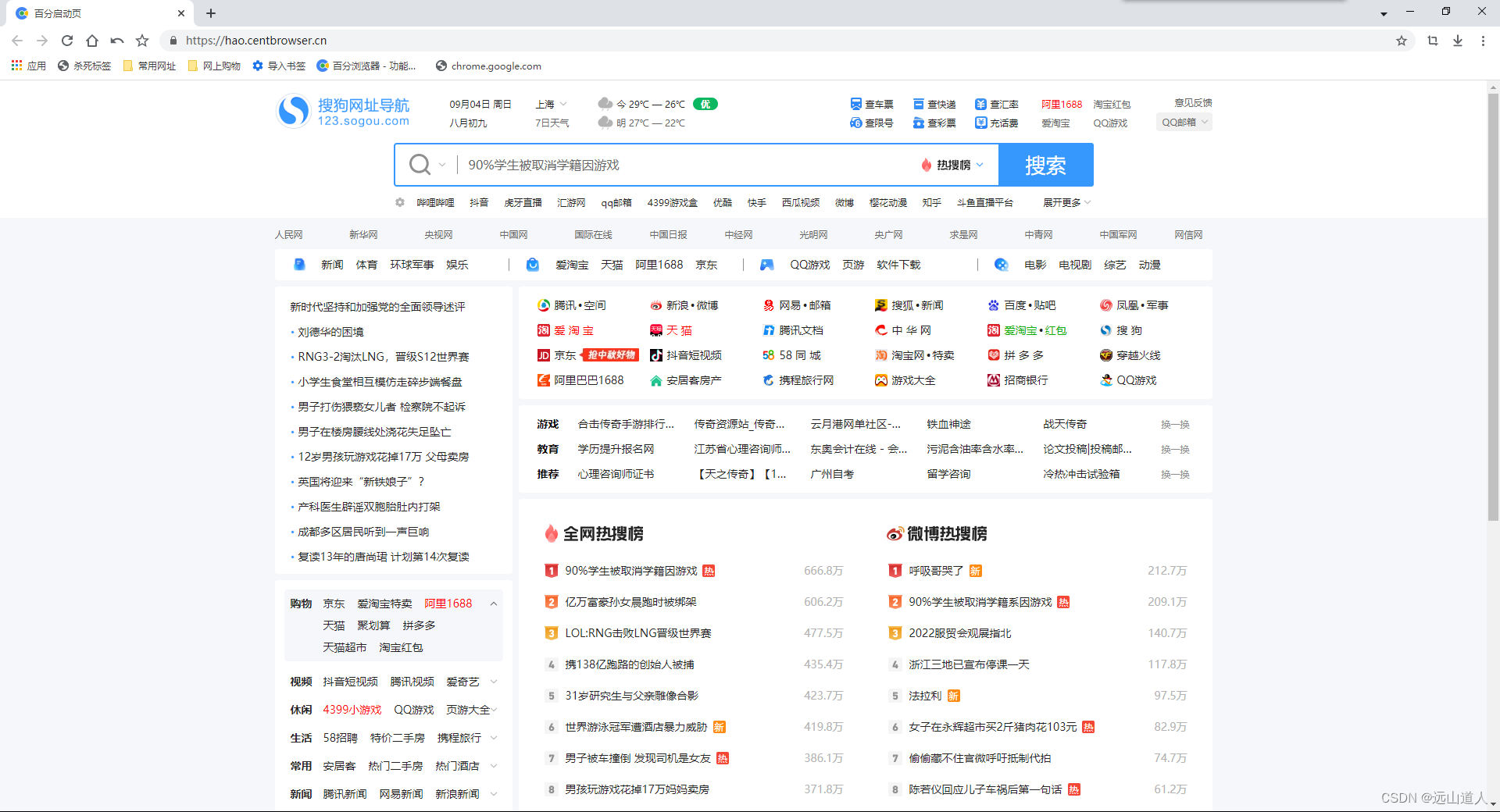Open 查彩票 lottery lookup

934,123
